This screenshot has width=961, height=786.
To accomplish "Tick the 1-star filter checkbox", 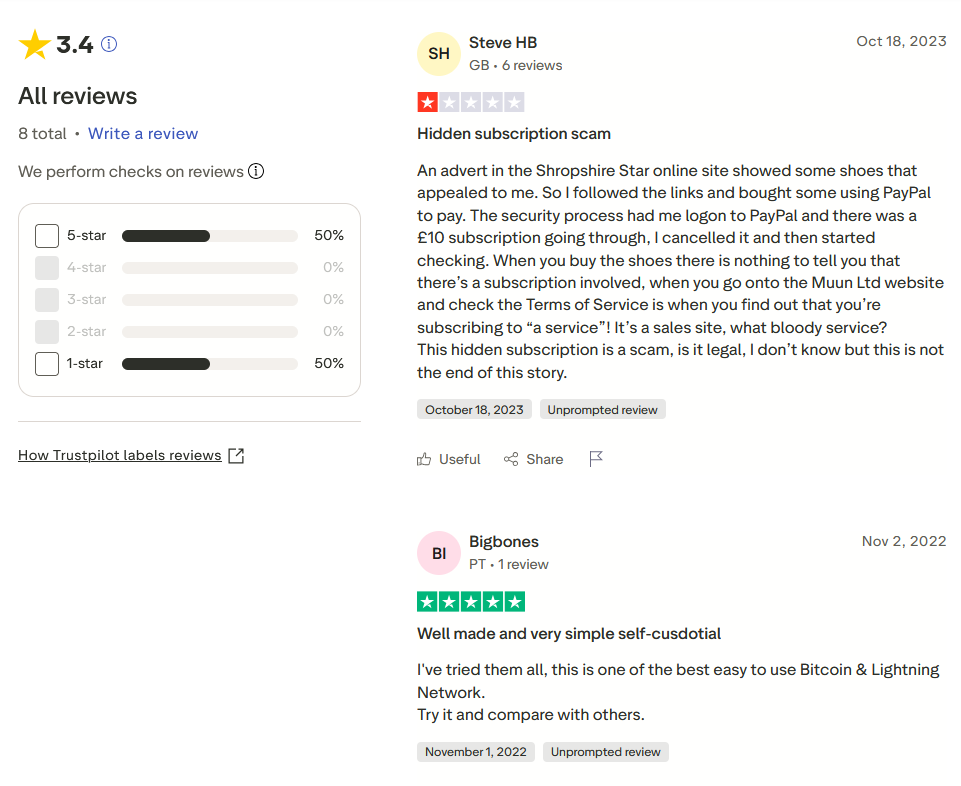I will [47, 364].
